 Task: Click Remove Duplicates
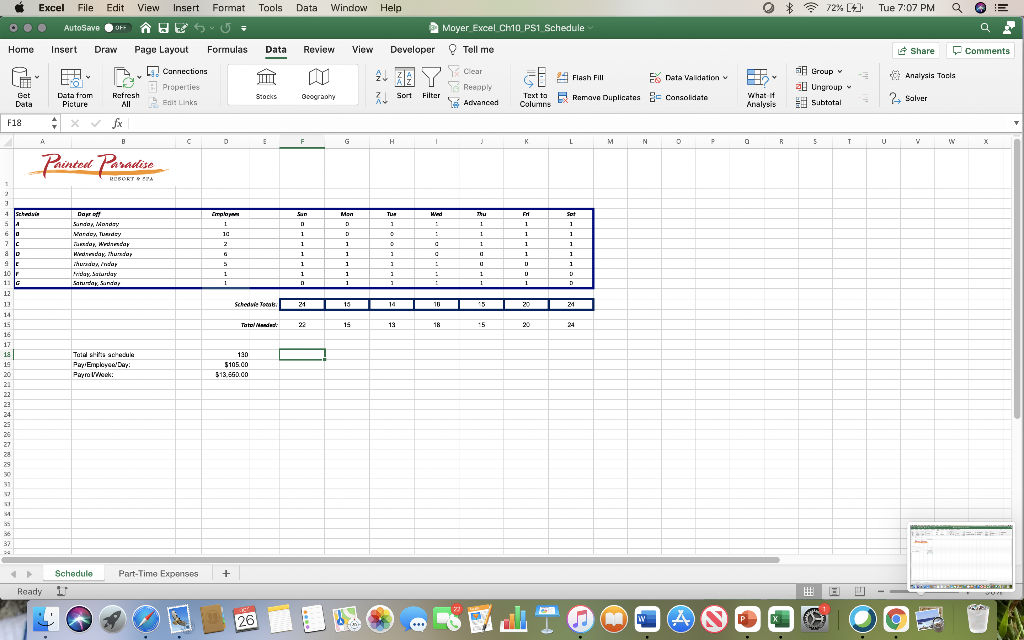click(599, 97)
